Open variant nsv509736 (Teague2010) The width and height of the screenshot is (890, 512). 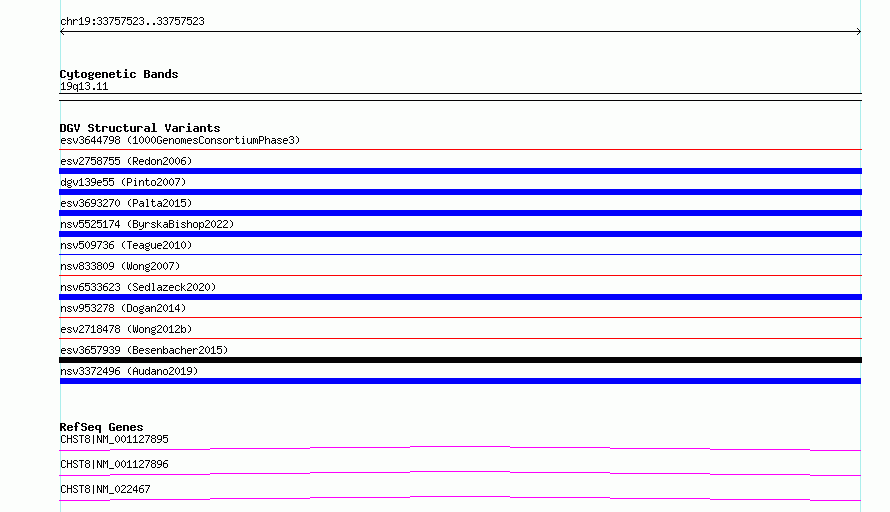126,245
